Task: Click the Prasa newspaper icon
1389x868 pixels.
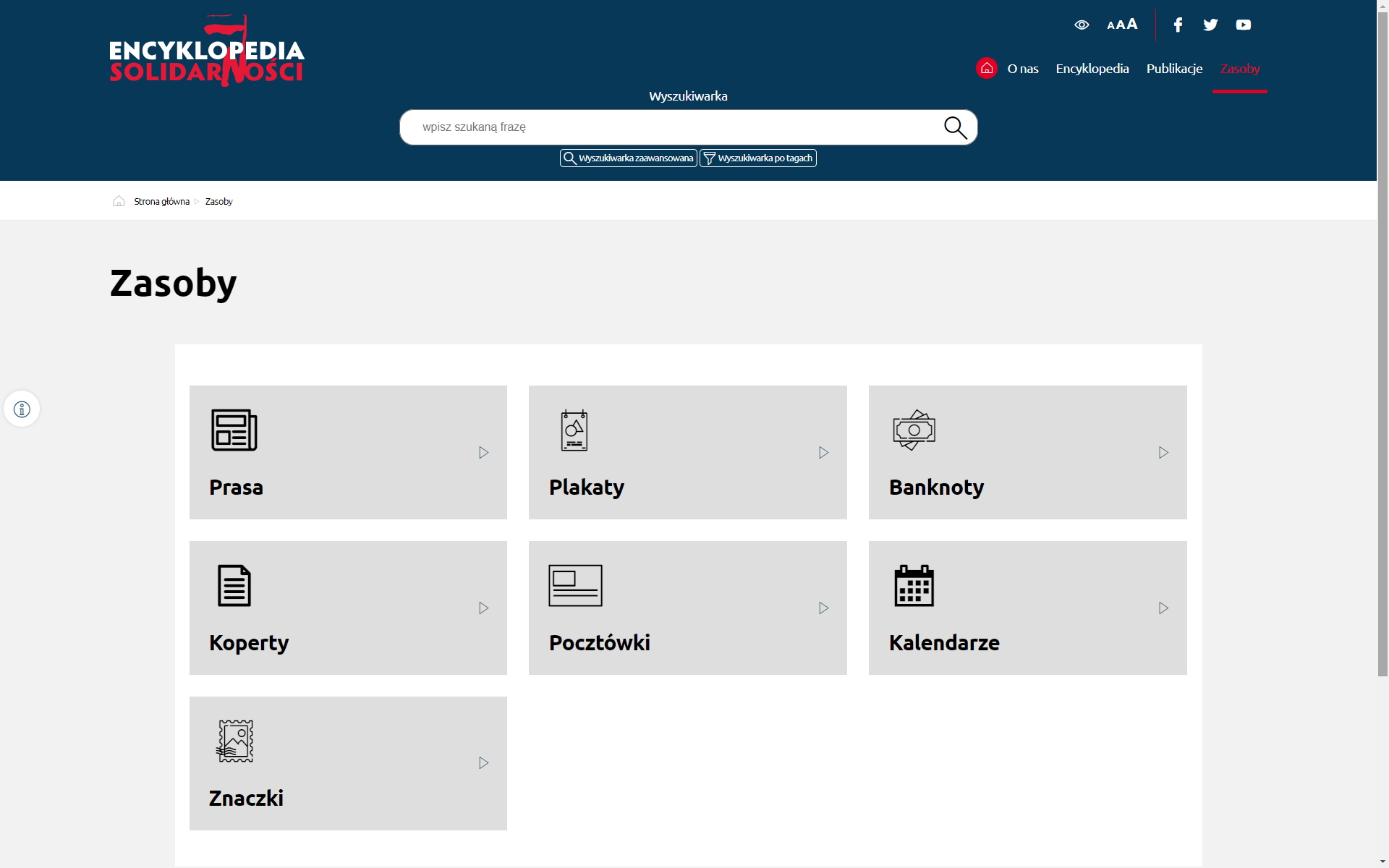Action: click(x=234, y=430)
